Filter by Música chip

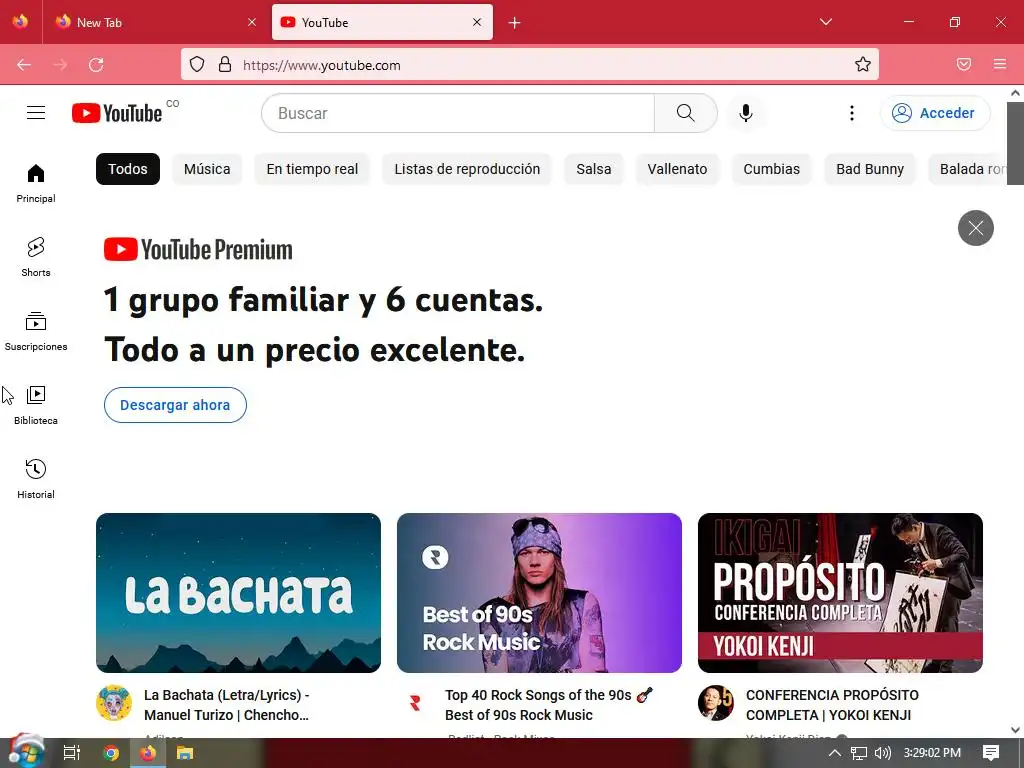point(207,169)
